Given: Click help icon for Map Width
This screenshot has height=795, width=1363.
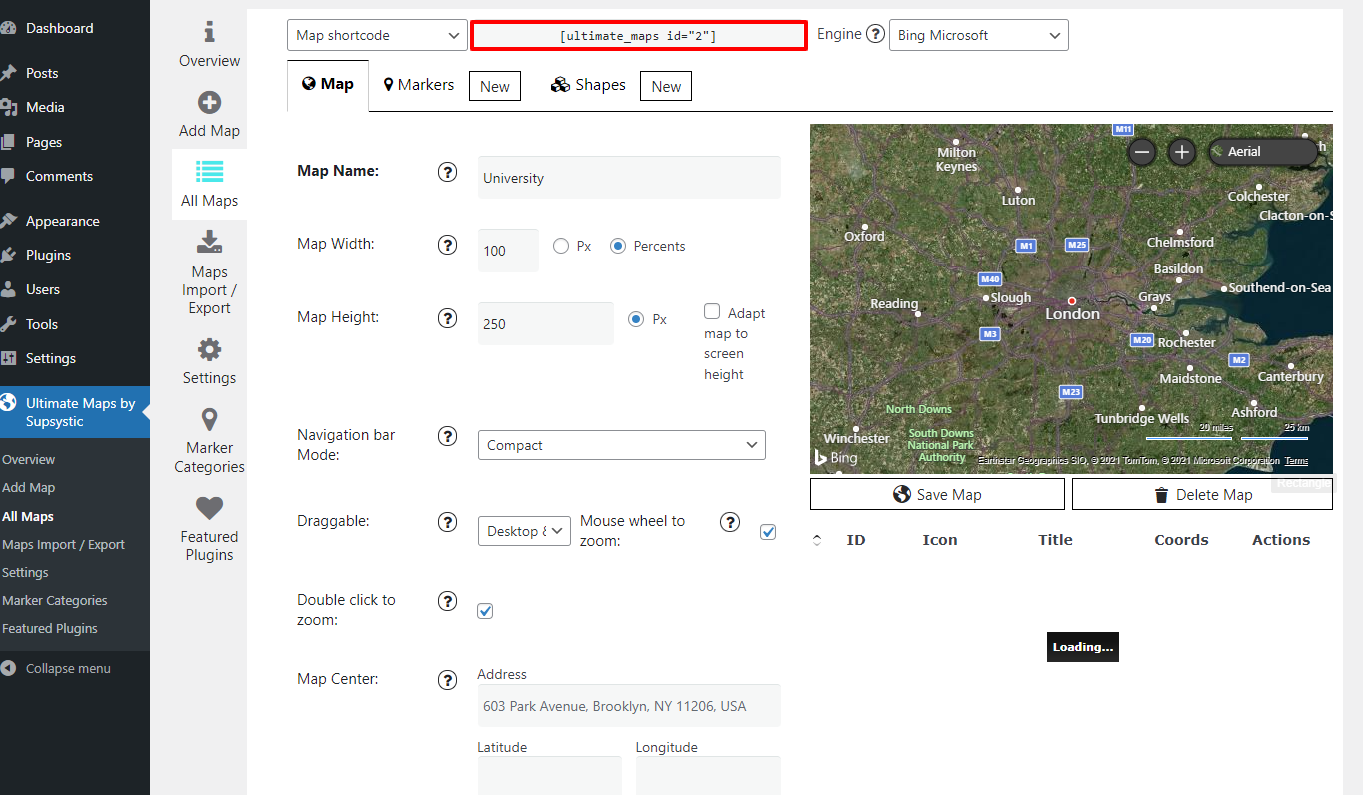Looking at the screenshot, I should click(448, 245).
